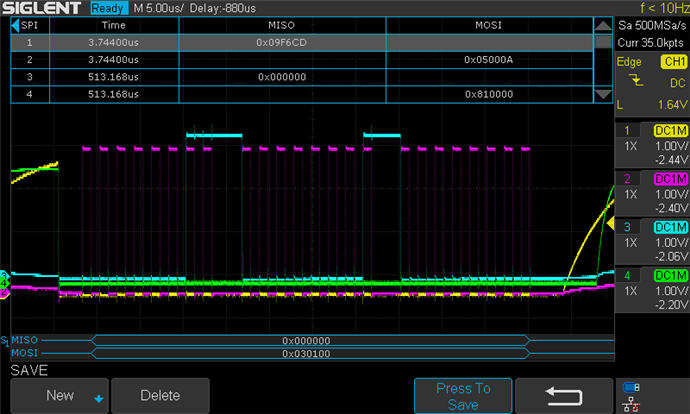Click the decoded MISO bus value 0x000000
This screenshot has width=690, height=414.
pos(306,341)
